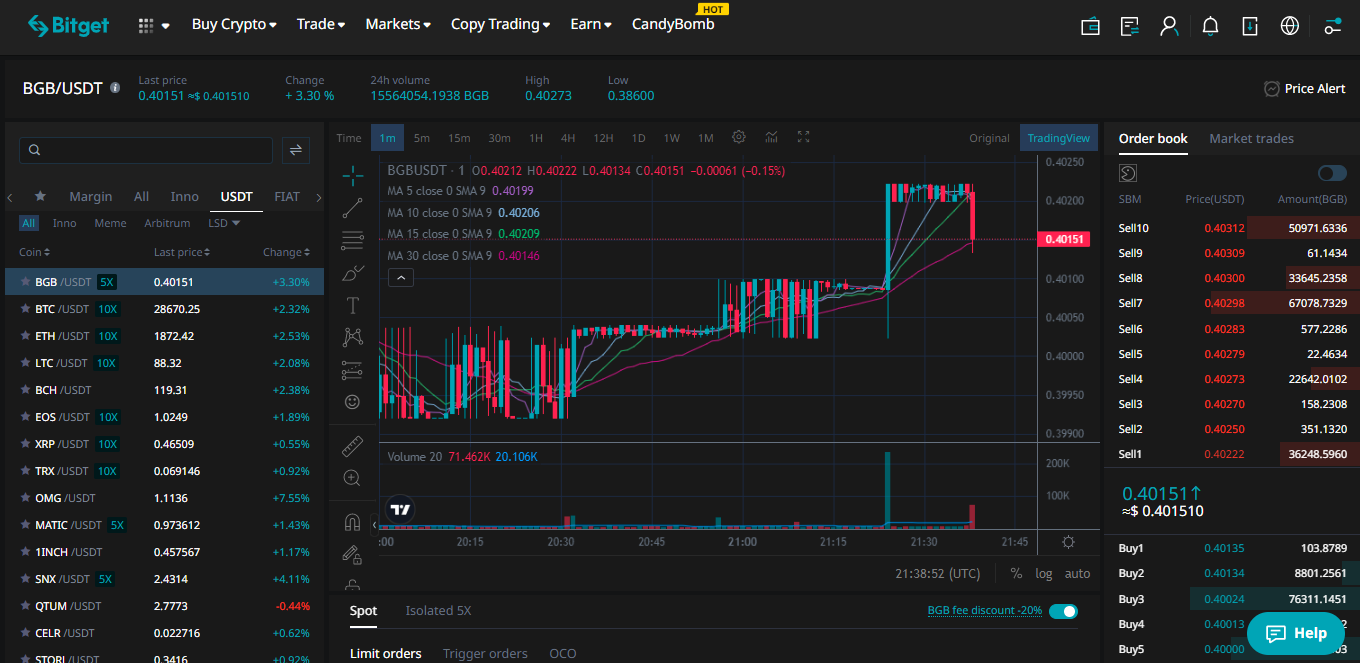Select the crosshair cursor tool
Viewport: 1360px width, 663px height.
coord(352,176)
